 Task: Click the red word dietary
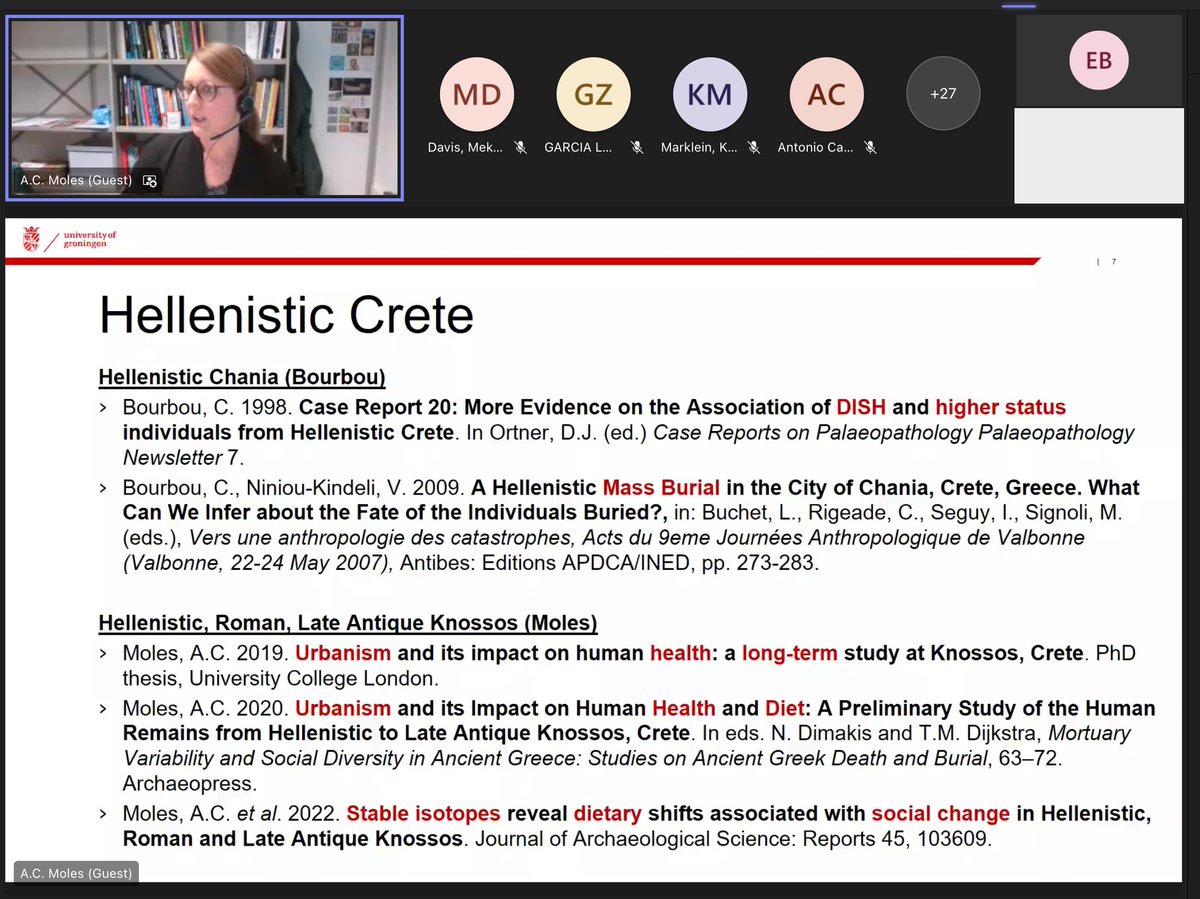(x=608, y=813)
